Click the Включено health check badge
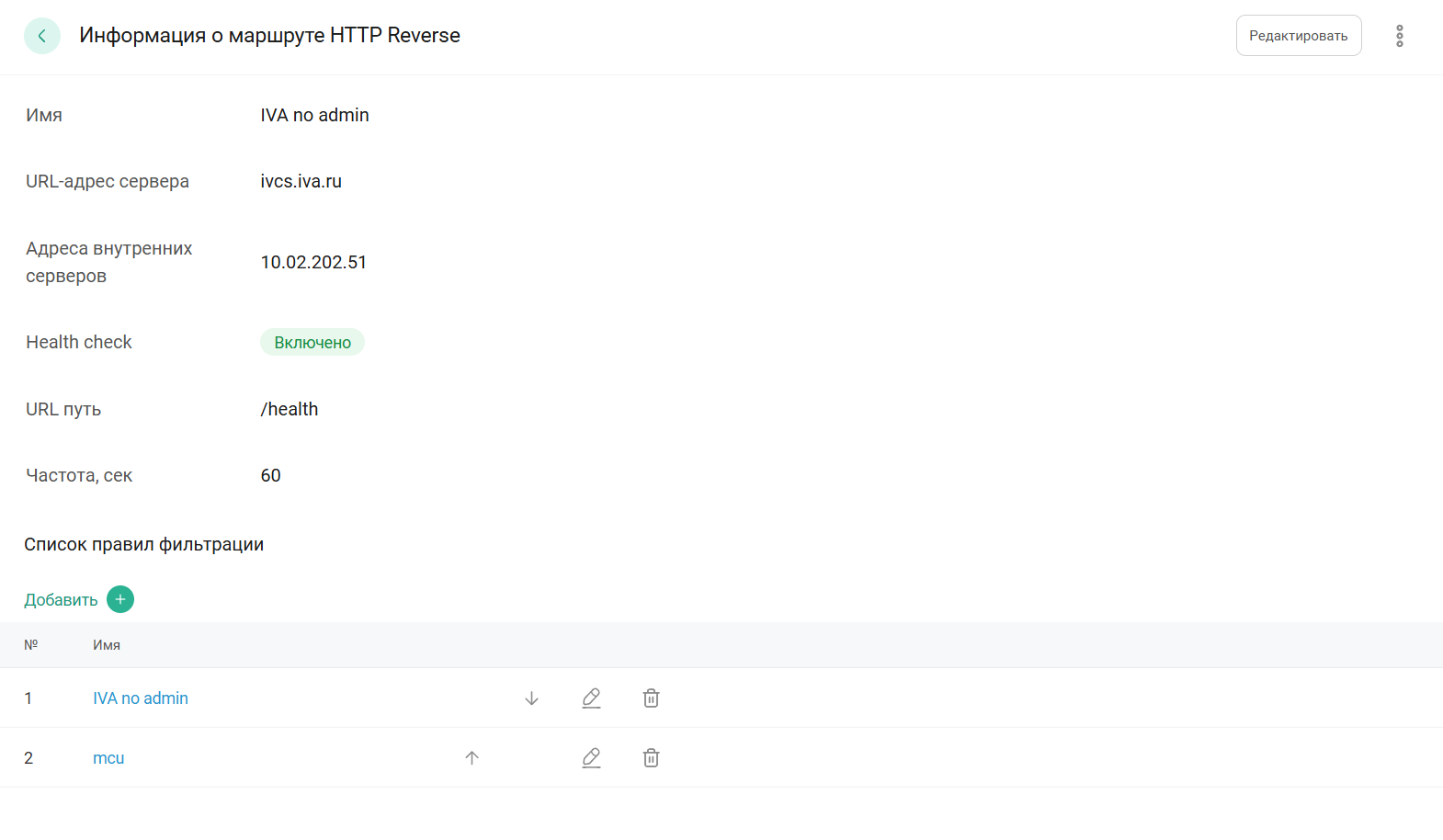 click(x=312, y=343)
